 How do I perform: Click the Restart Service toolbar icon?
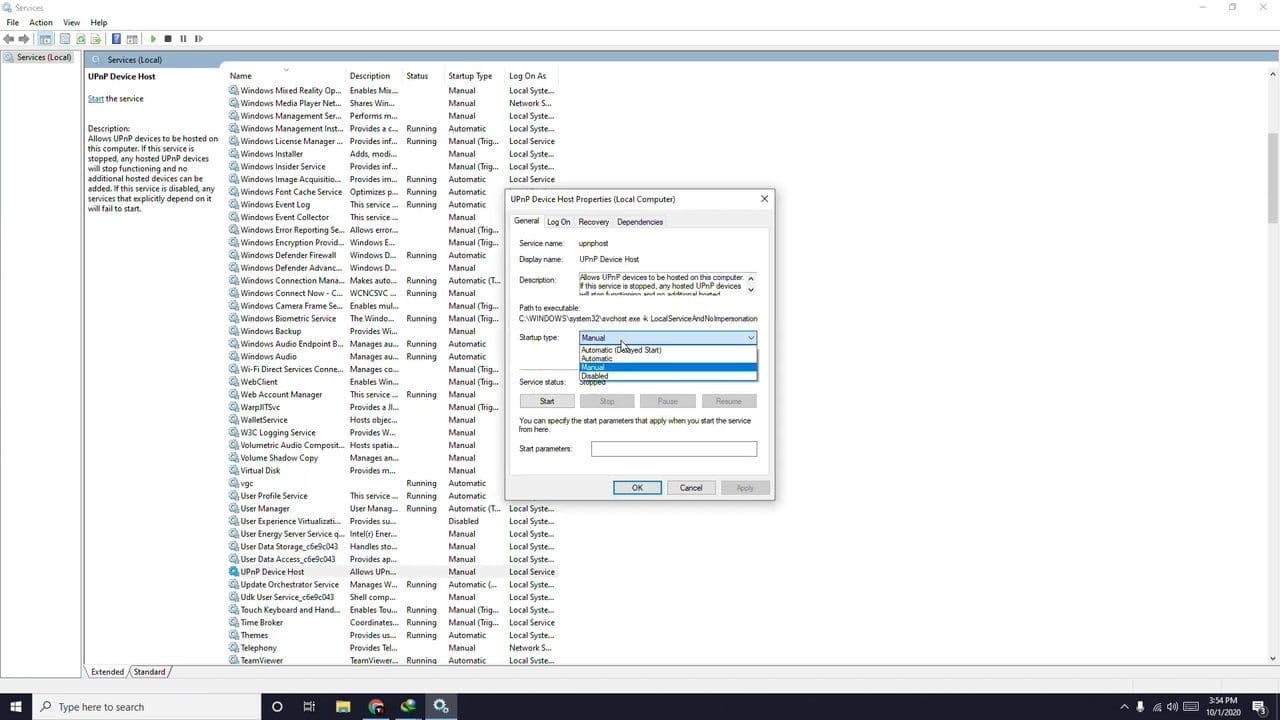coord(198,39)
